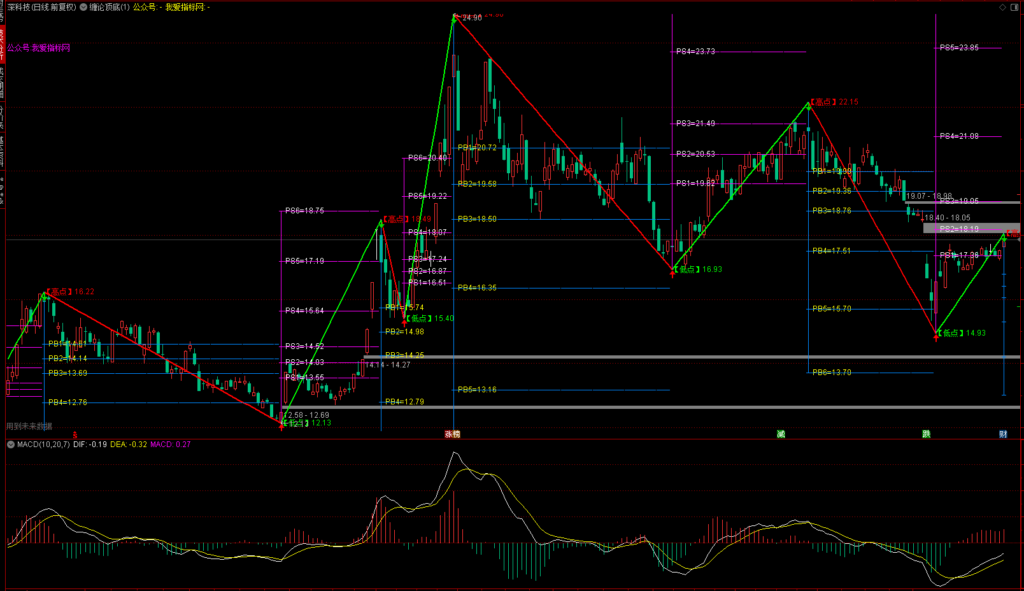Click the 低点 16.93 label
Screen dimensions: 1024x591
[x=698, y=269]
